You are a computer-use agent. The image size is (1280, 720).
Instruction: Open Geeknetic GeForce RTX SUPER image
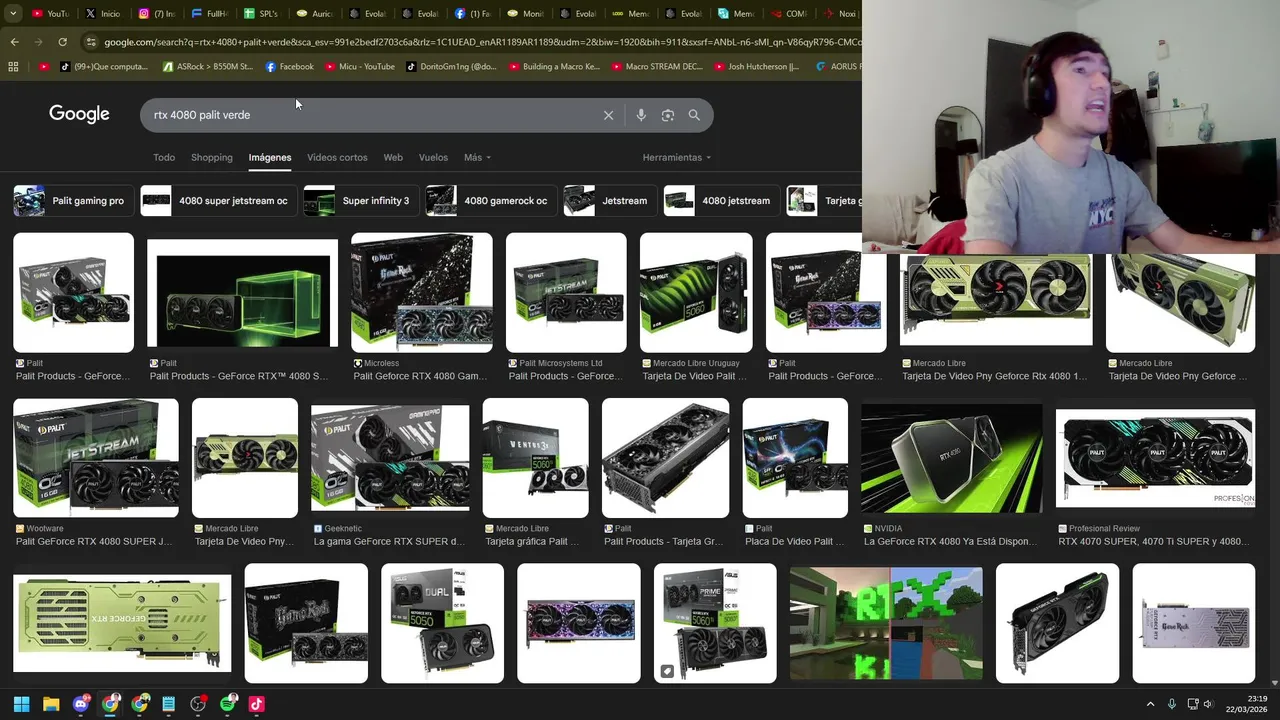(390, 458)
